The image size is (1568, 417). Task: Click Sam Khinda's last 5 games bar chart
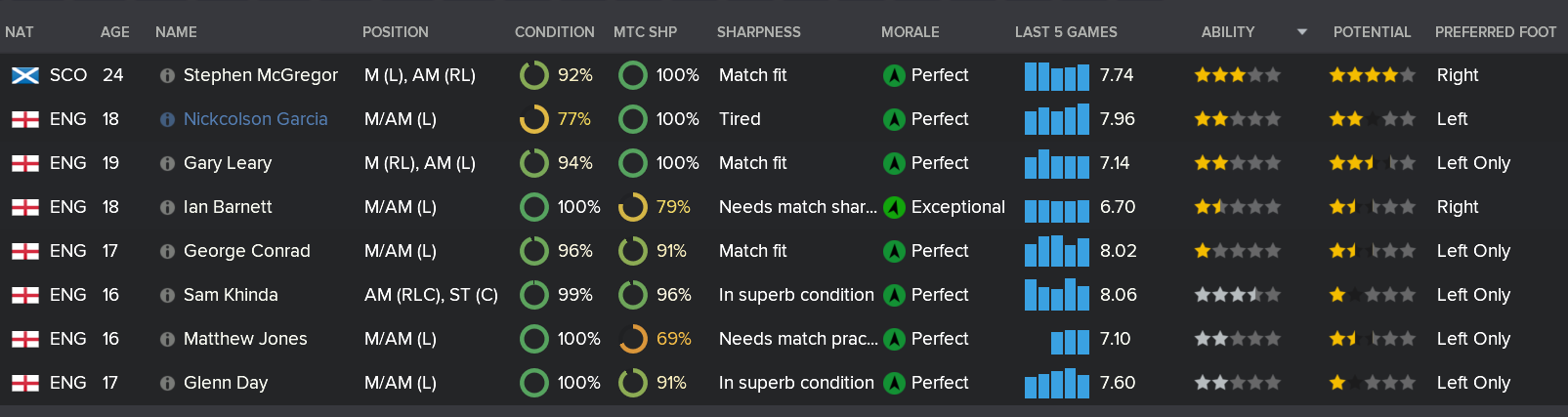(1056, 295)
